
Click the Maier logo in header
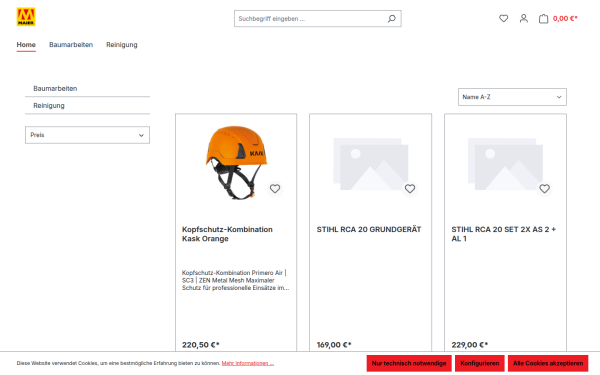[26, 17]
